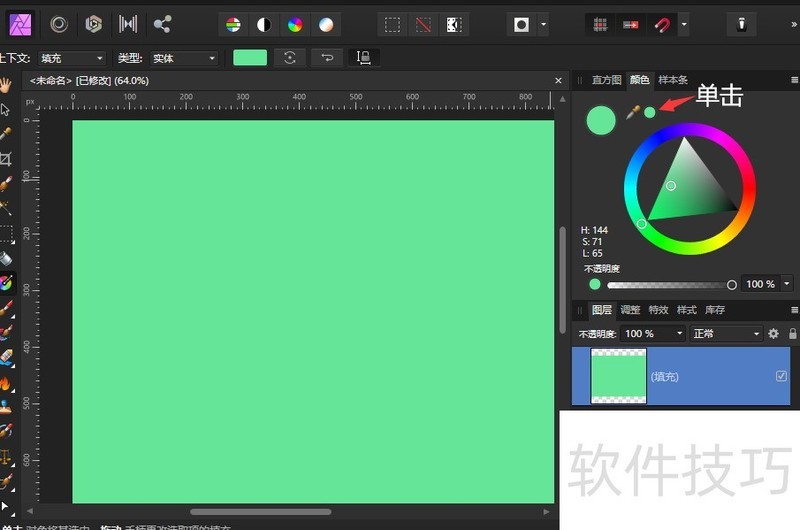Click the color picker eyedropper in Color panel
800x530 pixels.
point(632,112)
